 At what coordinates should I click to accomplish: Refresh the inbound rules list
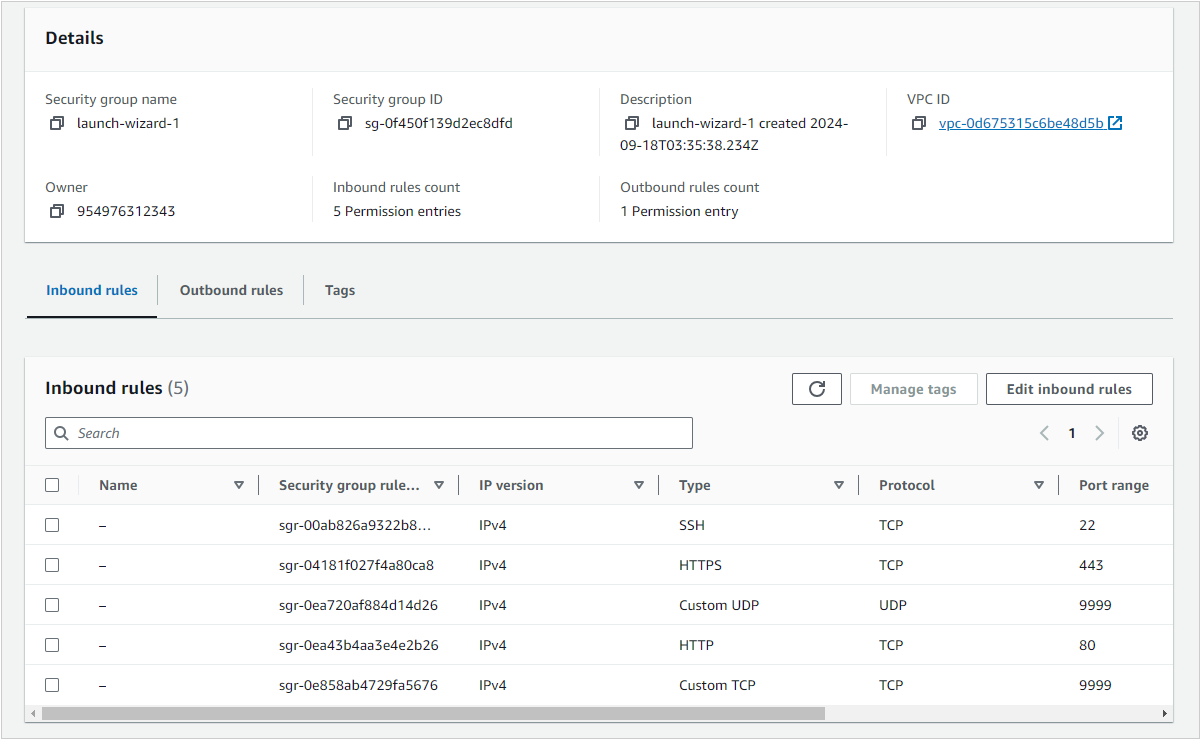click(x=816, y=389)
